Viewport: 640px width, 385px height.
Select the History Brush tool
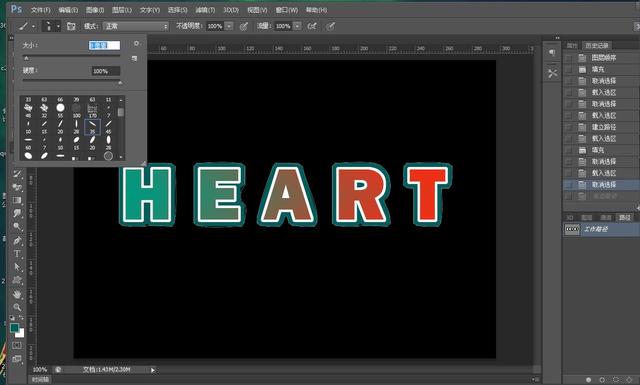(x=17, y=174)
